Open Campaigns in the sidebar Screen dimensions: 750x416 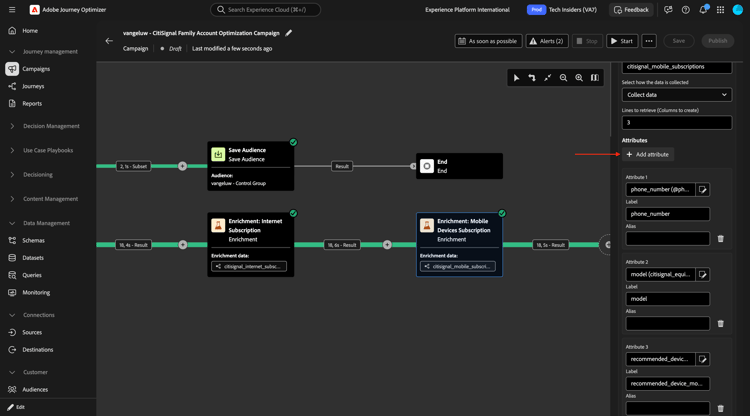pos(36,69)
